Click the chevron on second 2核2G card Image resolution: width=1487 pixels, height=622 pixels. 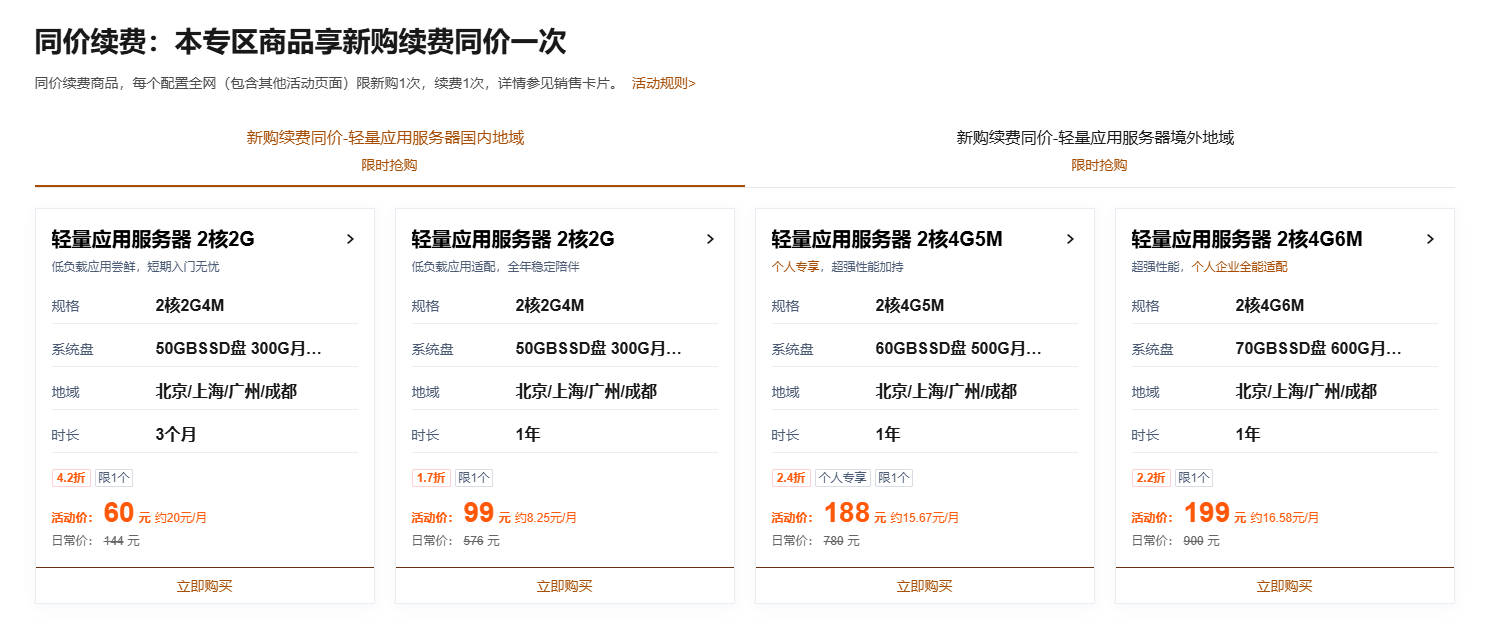(710, 239)
